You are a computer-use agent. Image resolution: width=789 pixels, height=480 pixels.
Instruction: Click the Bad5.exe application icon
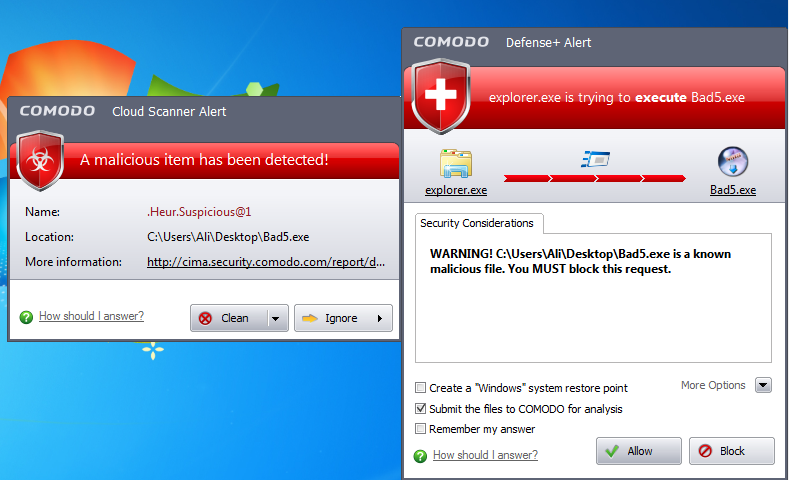pyautogui.click(x=733, y=162)
